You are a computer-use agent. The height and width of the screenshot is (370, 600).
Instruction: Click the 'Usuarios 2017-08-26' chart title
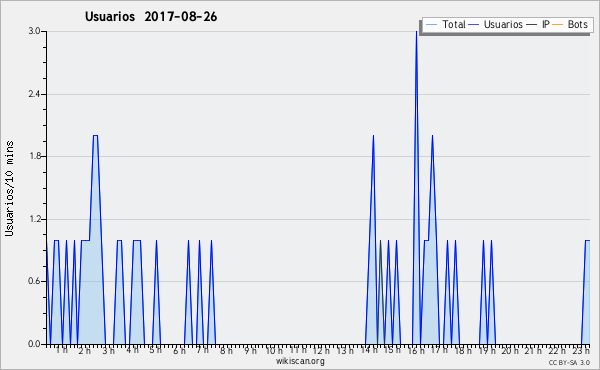[x=151, y=17]
